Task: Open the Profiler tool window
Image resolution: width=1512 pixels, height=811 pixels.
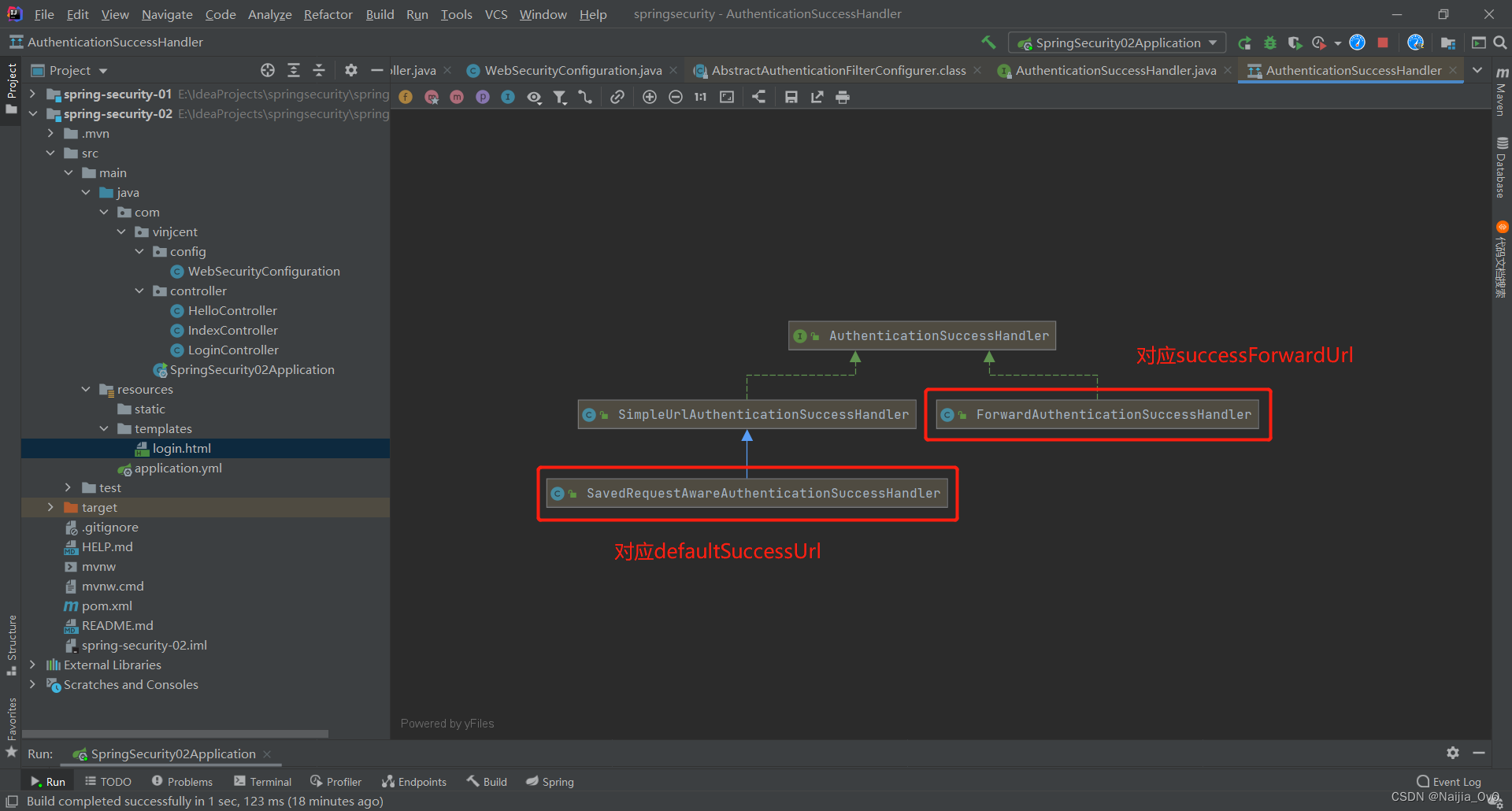Action: click(336, 781)
